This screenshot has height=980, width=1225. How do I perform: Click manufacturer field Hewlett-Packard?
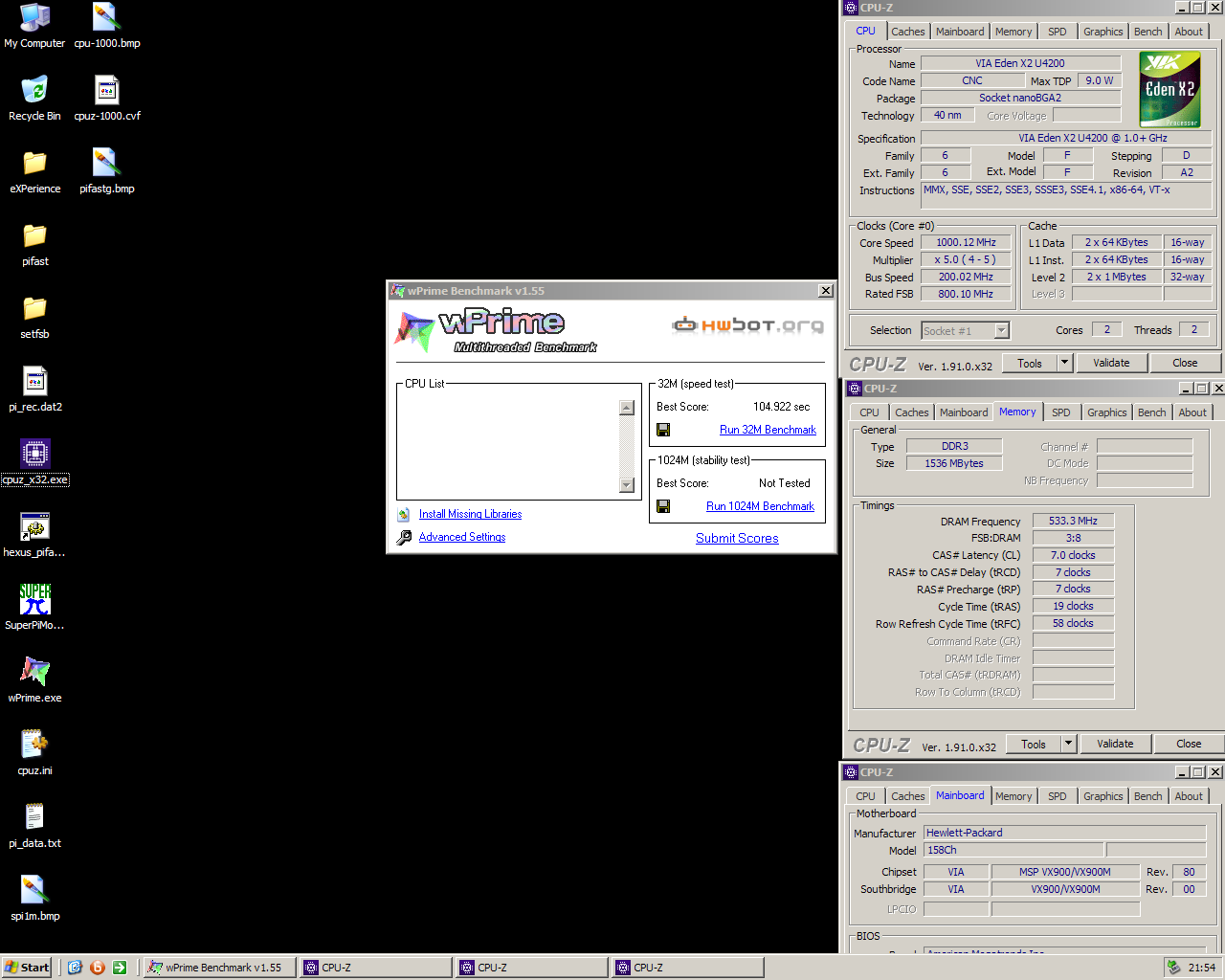coord(1064,833)
